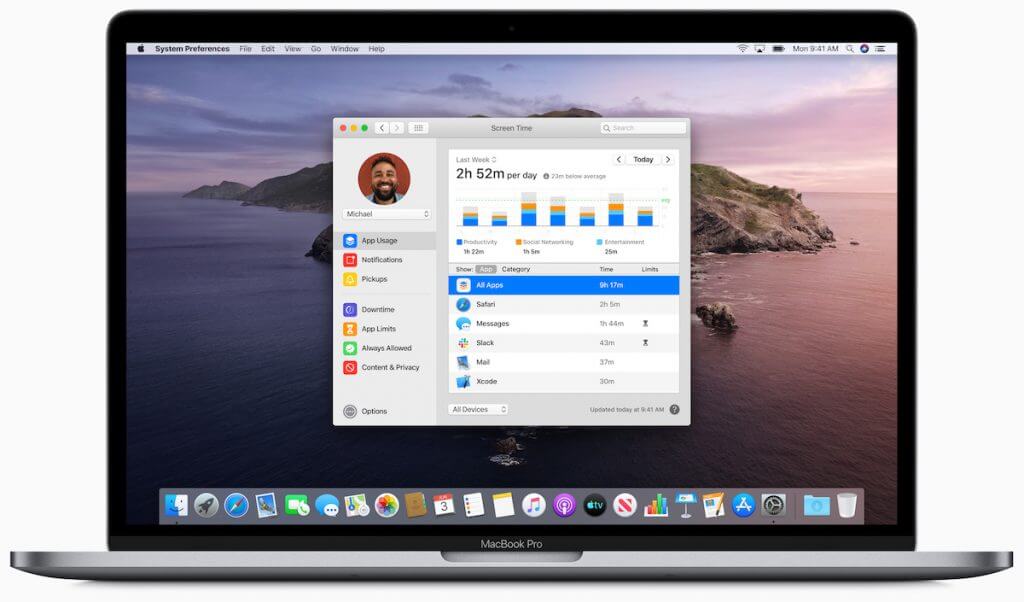The image size is (1024, 602).
Task: Go to previous period chevron
Action: pos(618,159)
